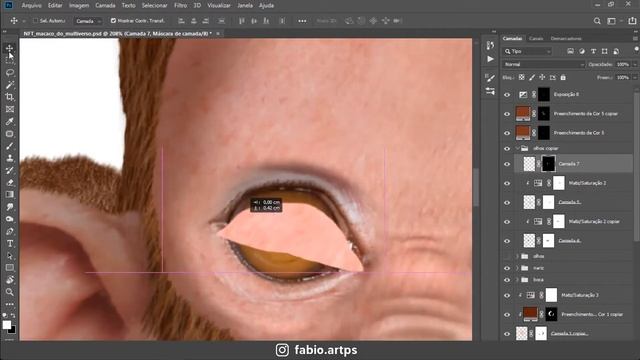Expand the nariz group
The height and width of the screenshot is (360, 640).
518,268
